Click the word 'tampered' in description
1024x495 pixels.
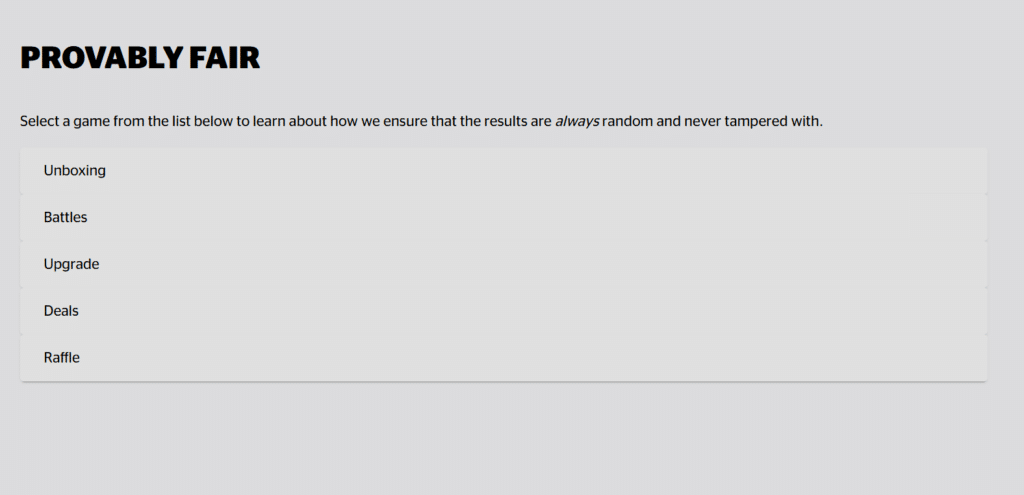pos(760,121)
